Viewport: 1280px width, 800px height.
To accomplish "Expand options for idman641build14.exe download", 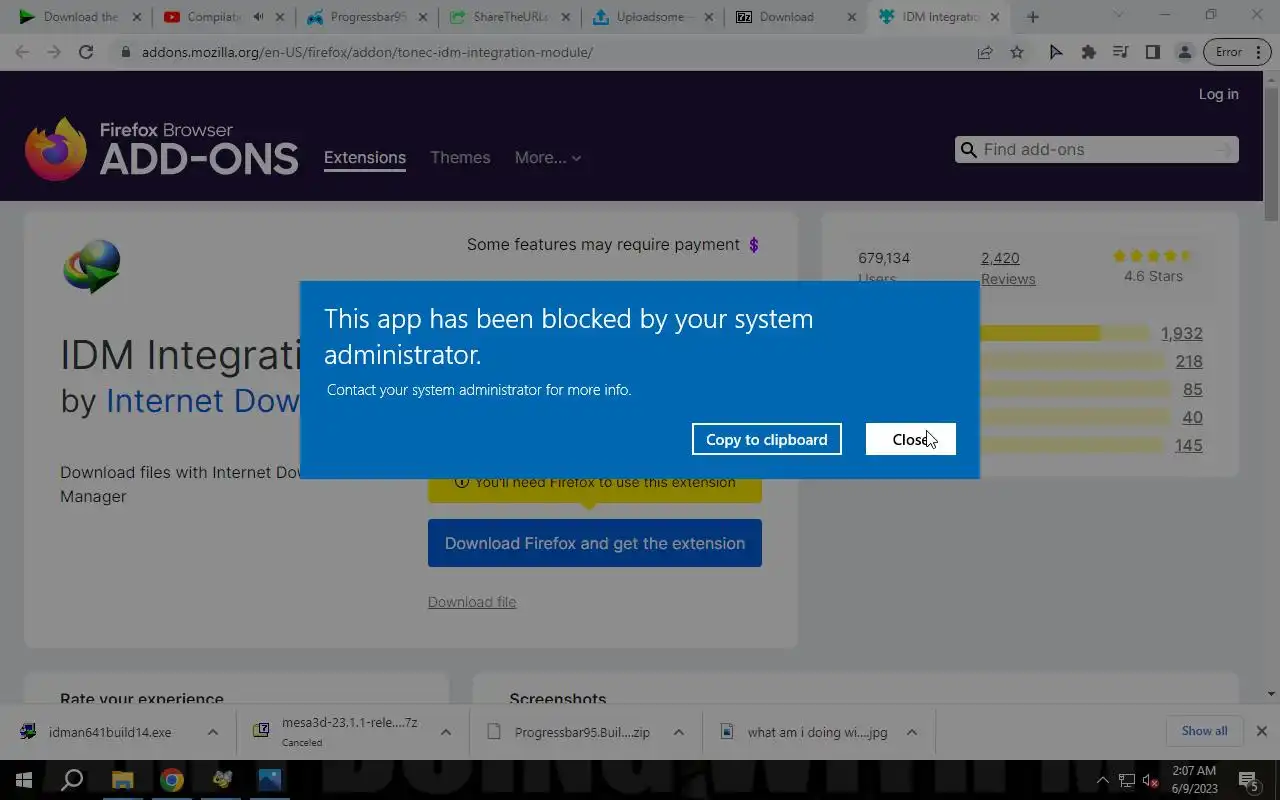I will 213,732.
